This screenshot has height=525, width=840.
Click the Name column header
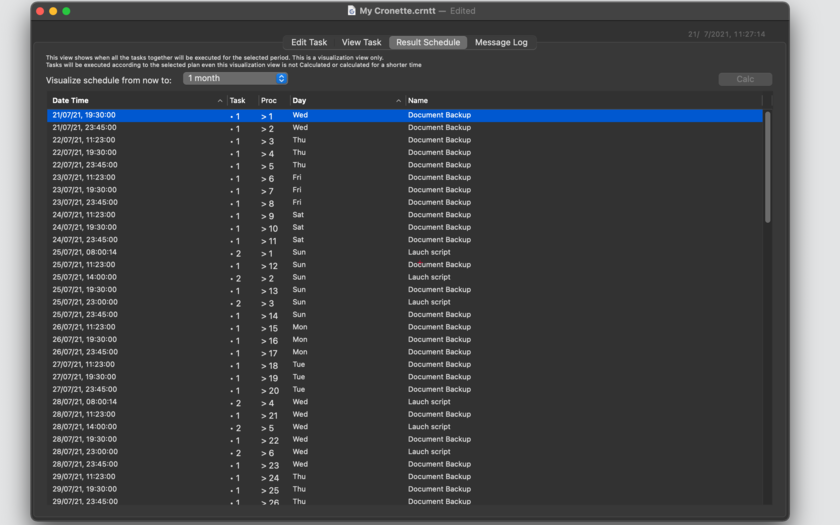[x=418, y=101]
